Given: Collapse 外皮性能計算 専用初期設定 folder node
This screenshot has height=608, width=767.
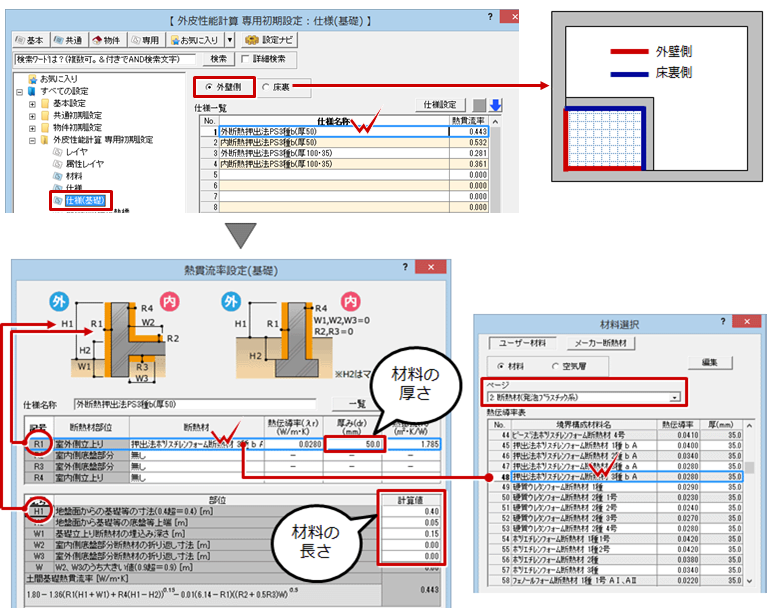Looking at the screenshot, I should 32,140.
